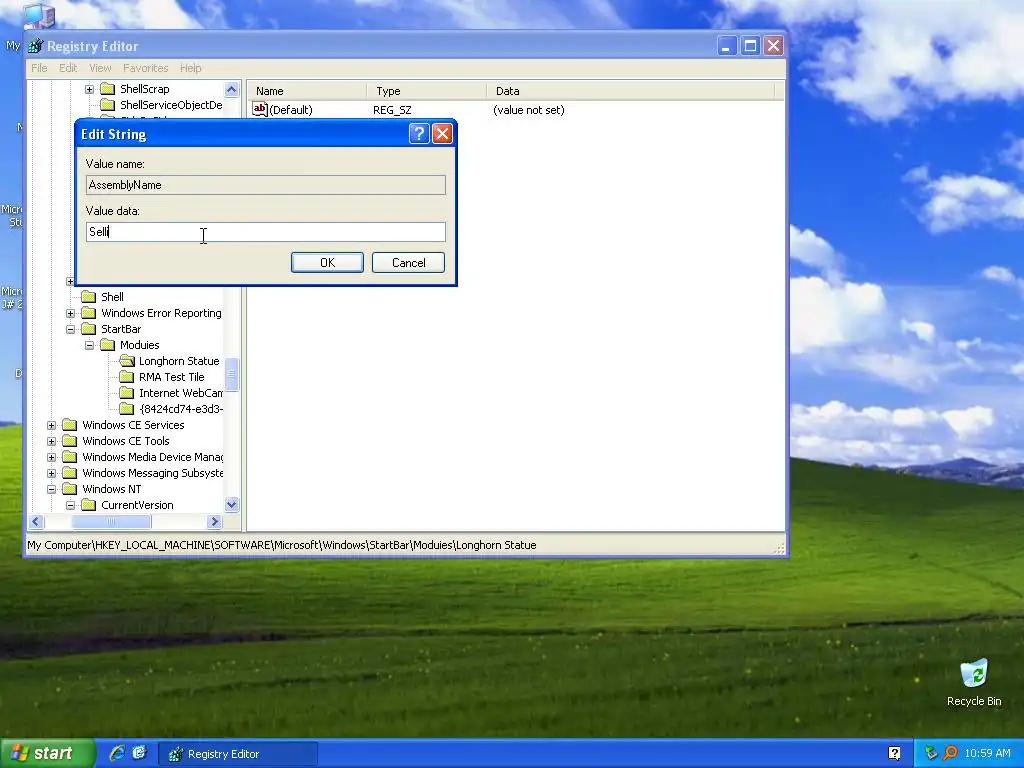This screenshot has height=768, width=1024.
Task: Open the Favorites menu
Action: [x=146, y=68]
